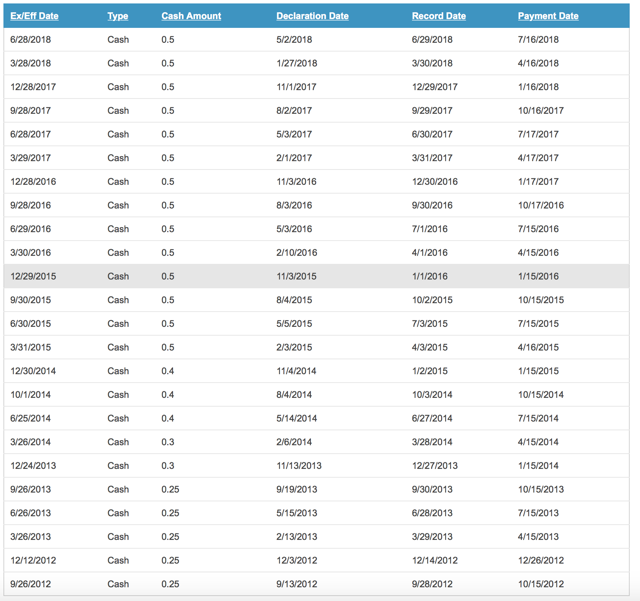640x601 pixels.
Task: Select the 6/30/2015 ex-date cell
Action: pos(31,324)
